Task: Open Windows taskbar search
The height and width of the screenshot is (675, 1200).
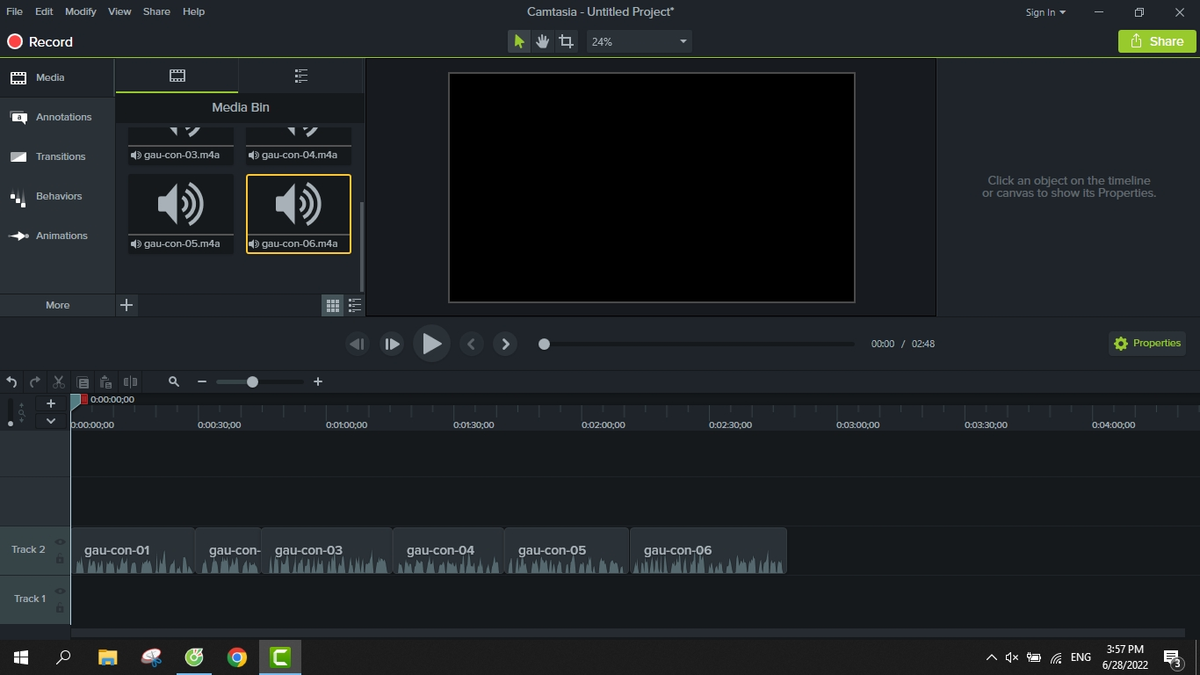Action: coord(64,657)
